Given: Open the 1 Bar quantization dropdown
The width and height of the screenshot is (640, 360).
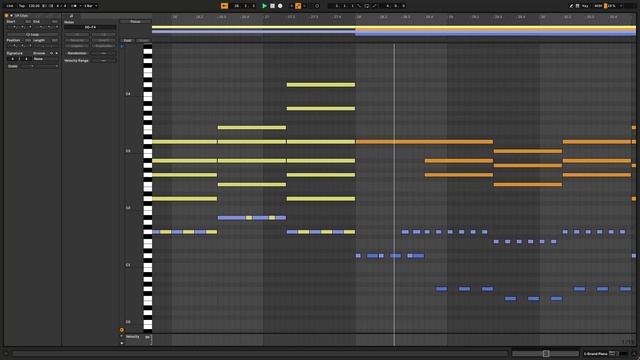Looking at the screenshot, I should (x=90, y=6).
